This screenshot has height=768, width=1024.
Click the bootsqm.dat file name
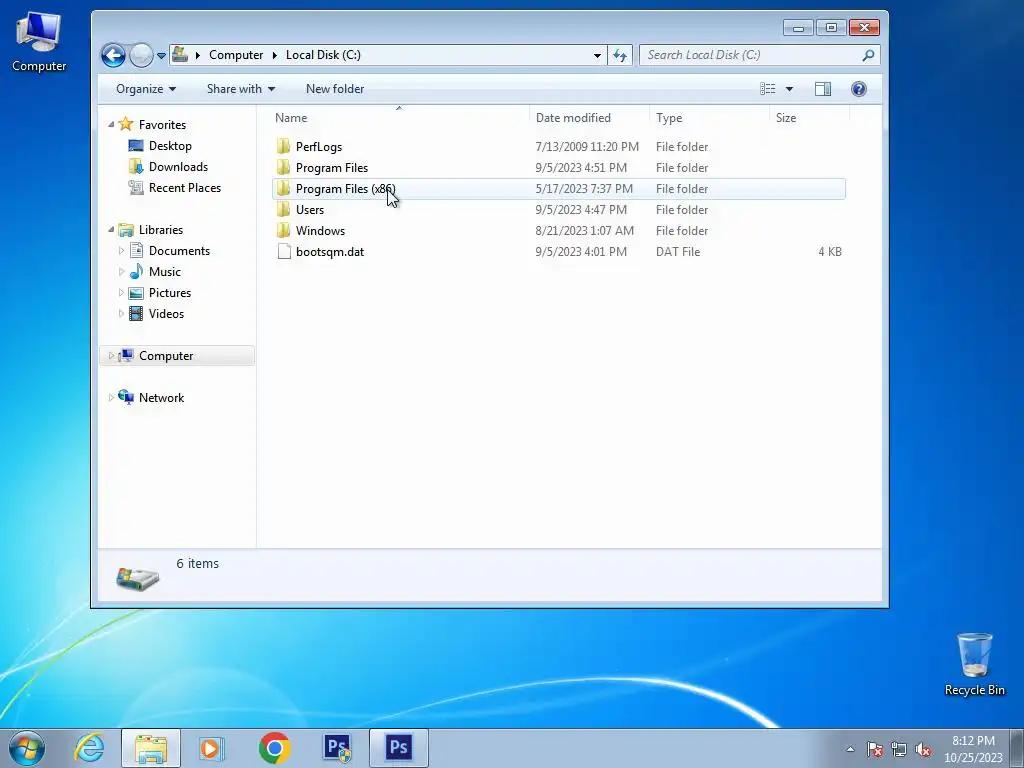click(x=330, y=251)
